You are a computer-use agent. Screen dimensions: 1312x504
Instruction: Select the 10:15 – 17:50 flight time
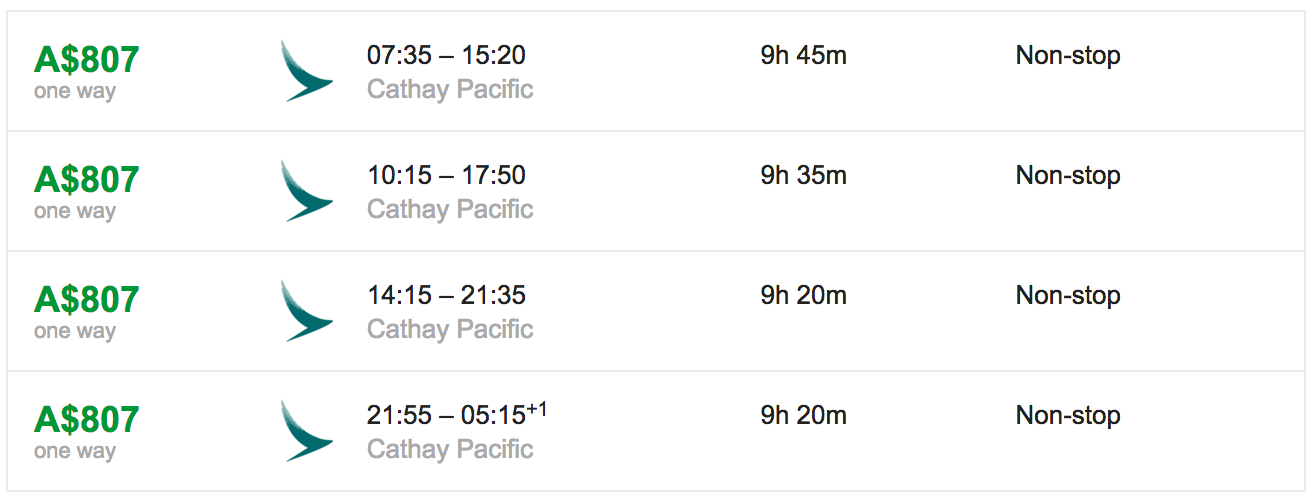click(446, 175)
